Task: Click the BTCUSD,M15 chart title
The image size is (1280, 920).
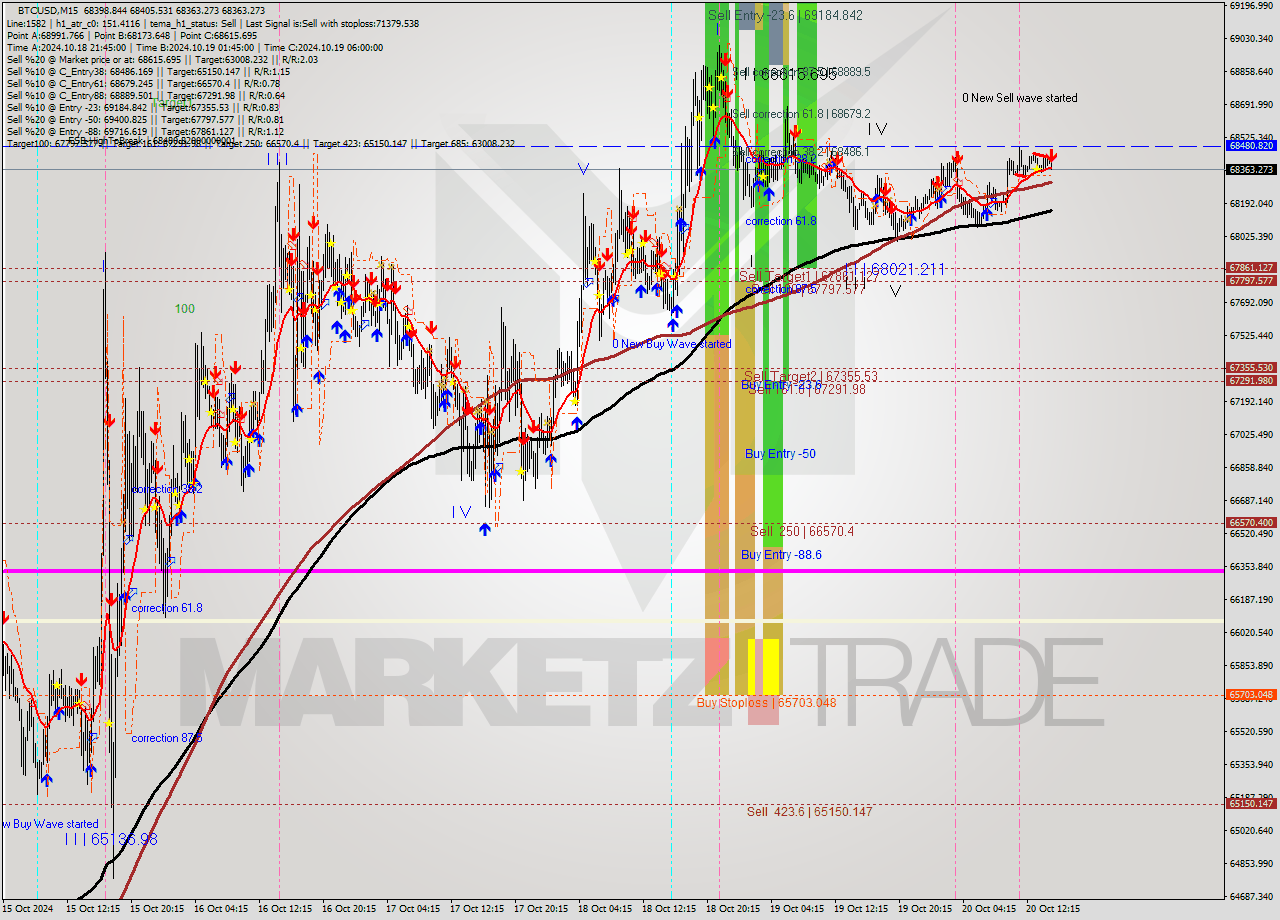Action: tap(142, 10)
